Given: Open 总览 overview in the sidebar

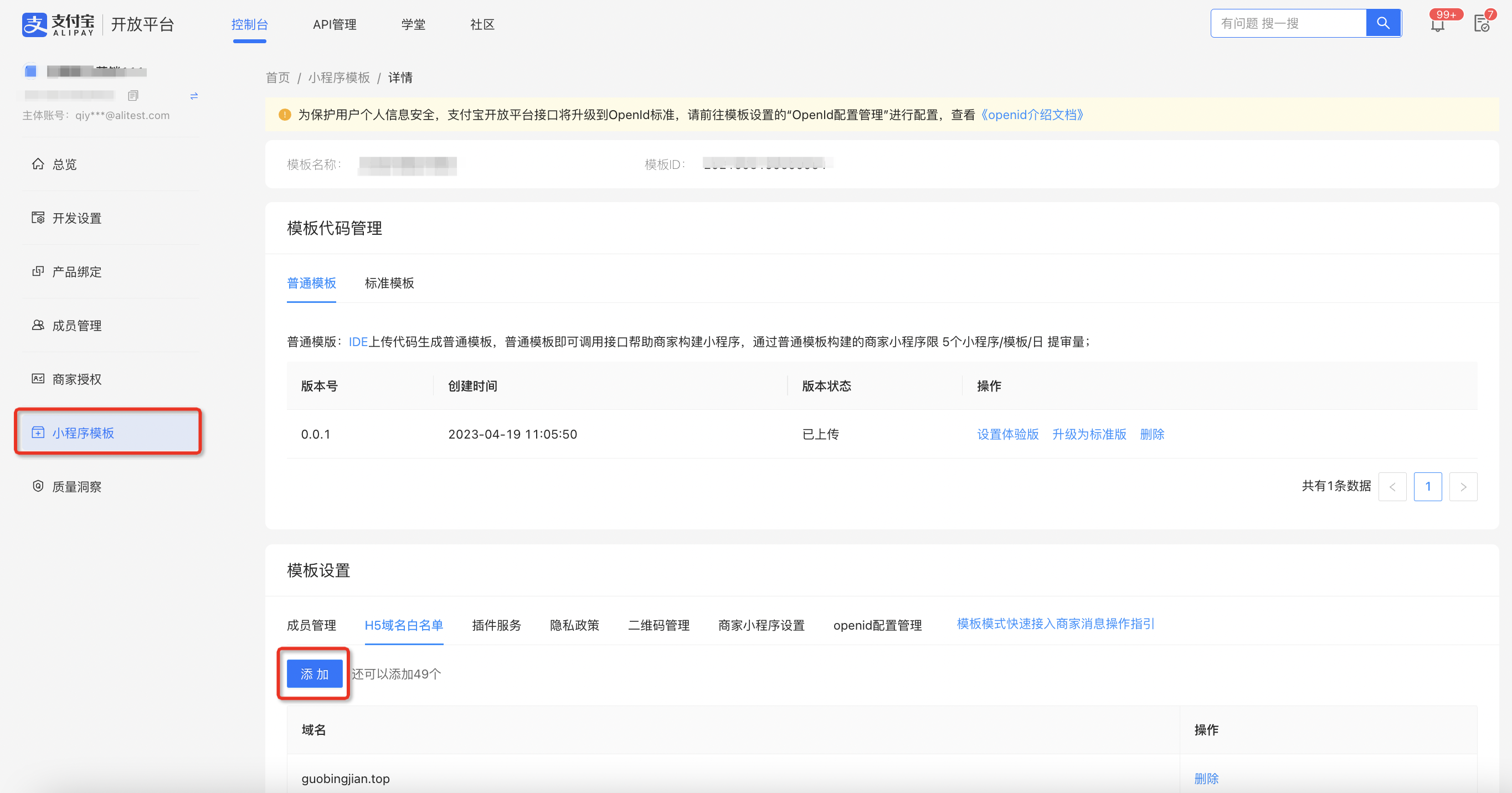Looking at the screenshot, I should tap(65, 164).
